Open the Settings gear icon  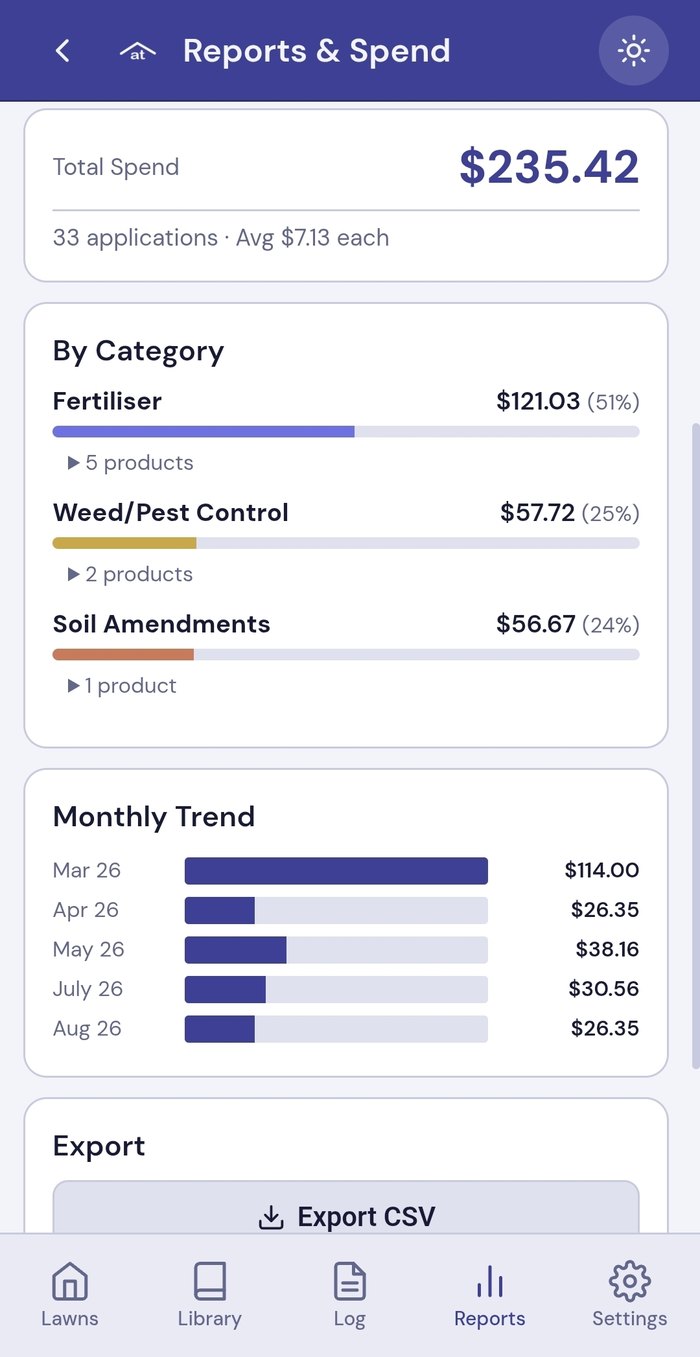[x=630, y=1281]
